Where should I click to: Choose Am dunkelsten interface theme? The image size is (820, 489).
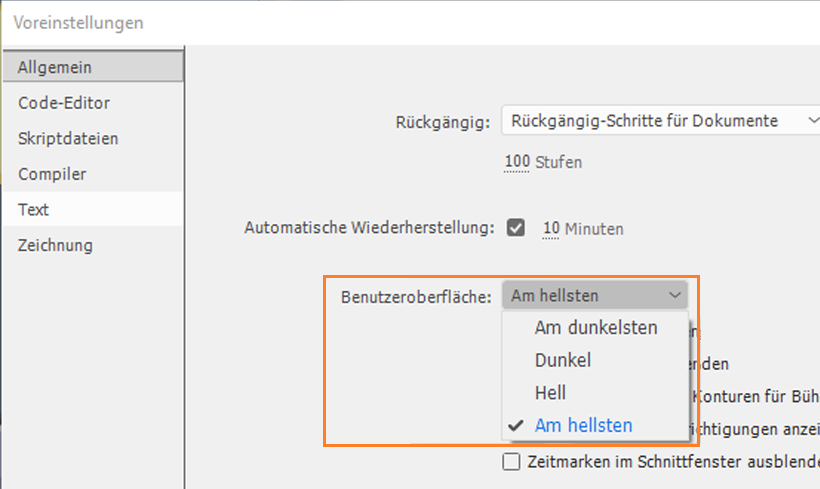(596, 328)
